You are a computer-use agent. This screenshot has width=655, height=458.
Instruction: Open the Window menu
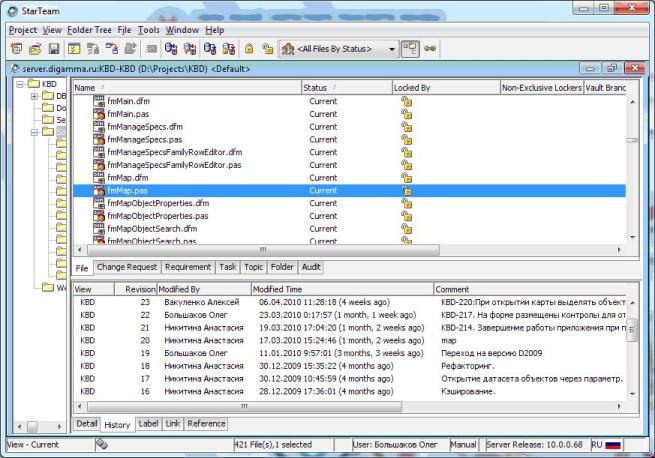[x=182, y=30]
